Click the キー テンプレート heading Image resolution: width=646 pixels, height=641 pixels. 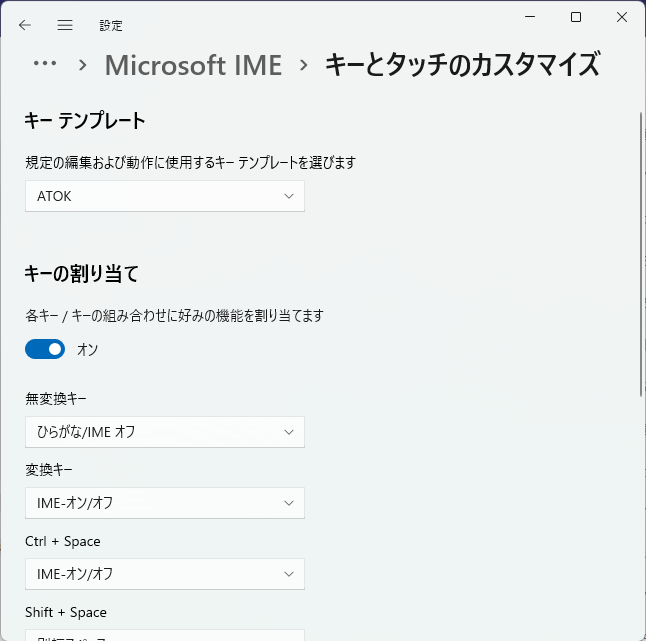pos(85,121)
